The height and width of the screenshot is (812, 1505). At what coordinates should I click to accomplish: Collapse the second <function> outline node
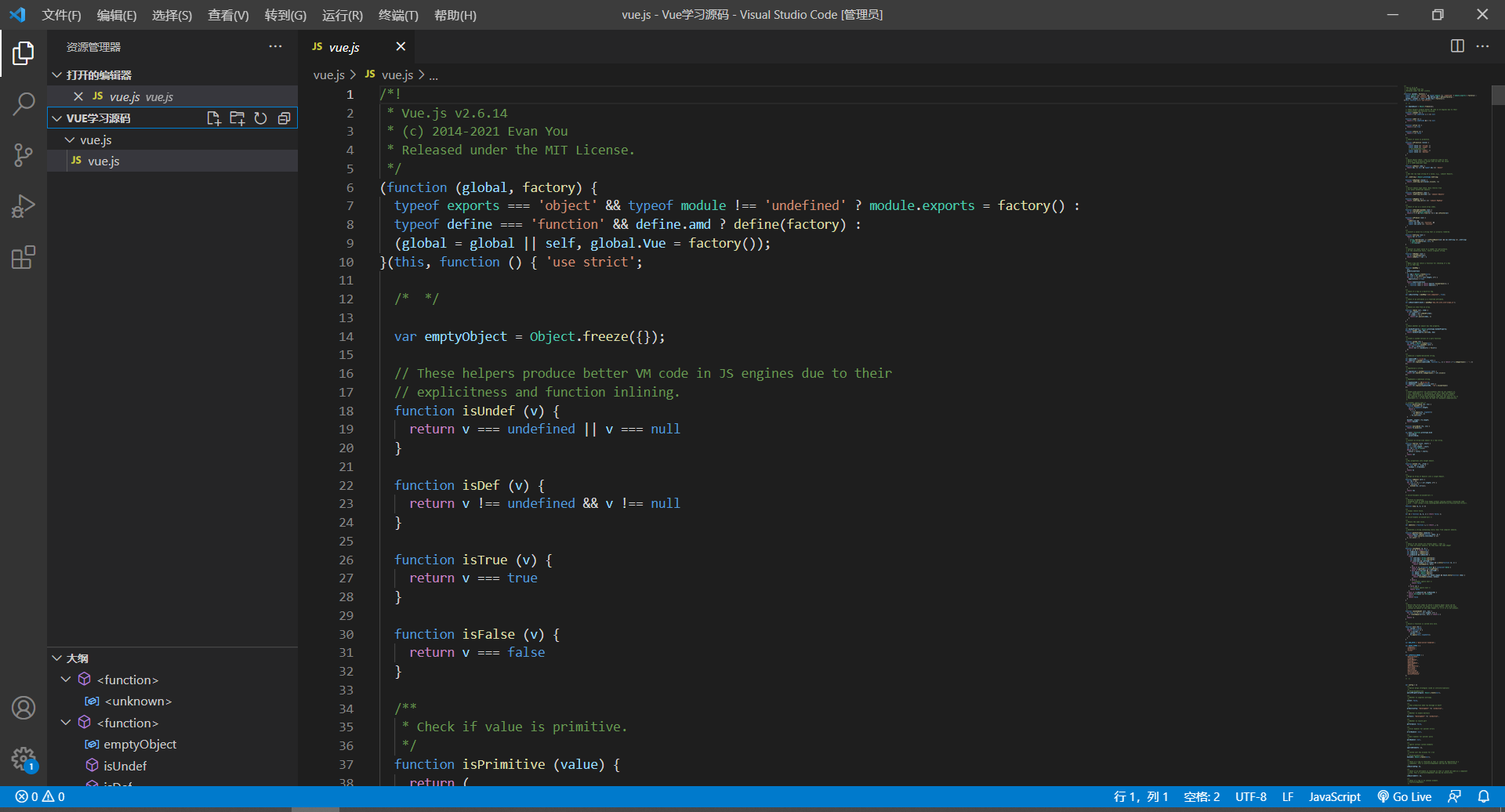tap(66, 723)
